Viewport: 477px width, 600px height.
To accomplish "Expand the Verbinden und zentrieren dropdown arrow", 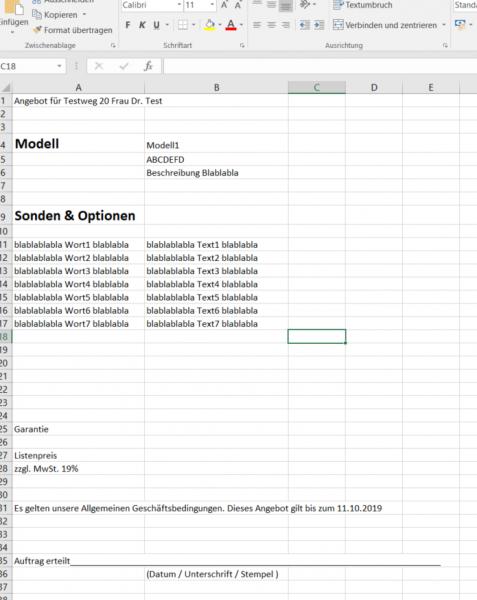I will click(444, 25).
